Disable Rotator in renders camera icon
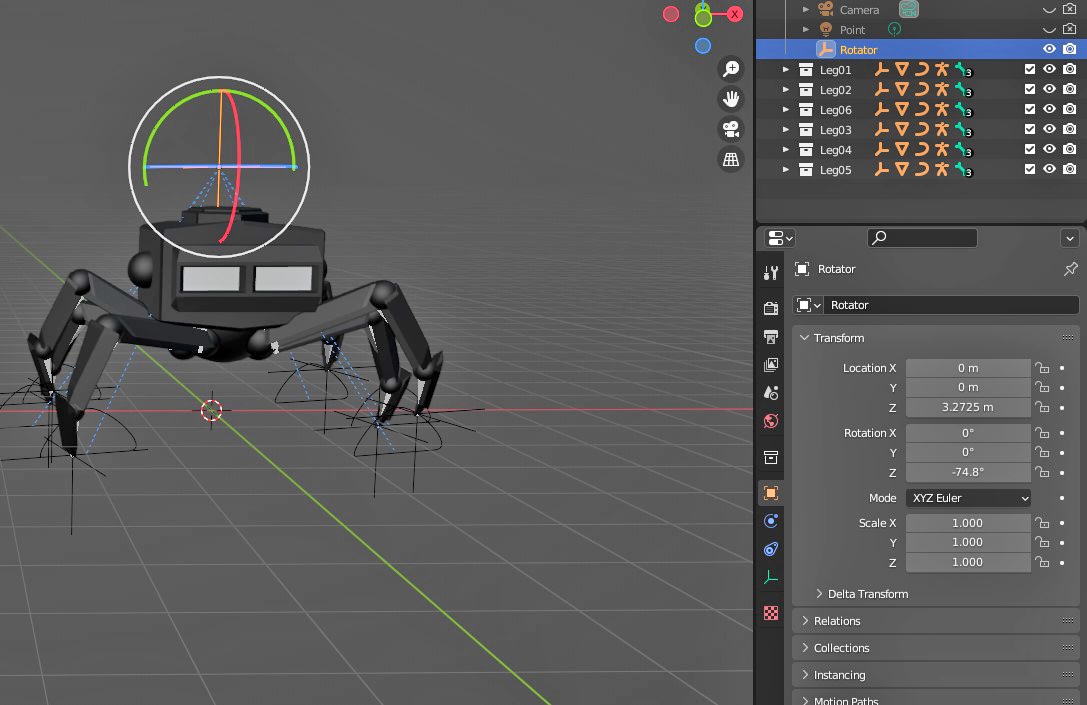1087x705 pixels. (1070, 49)
